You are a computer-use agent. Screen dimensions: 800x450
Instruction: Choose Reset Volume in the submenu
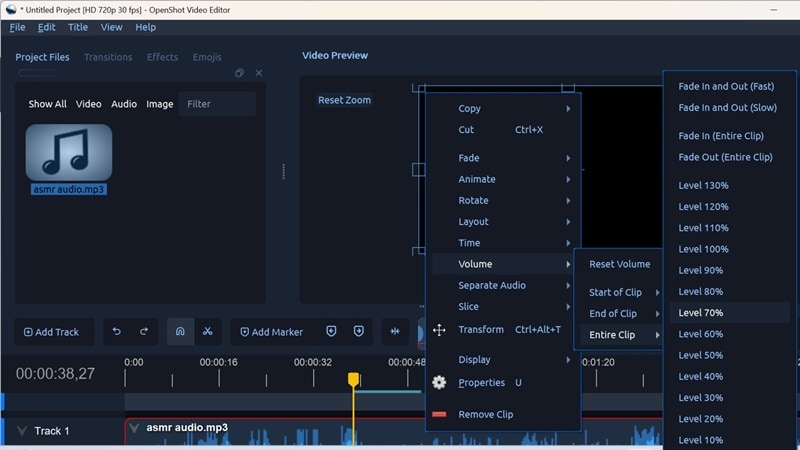tap(619, 264)
